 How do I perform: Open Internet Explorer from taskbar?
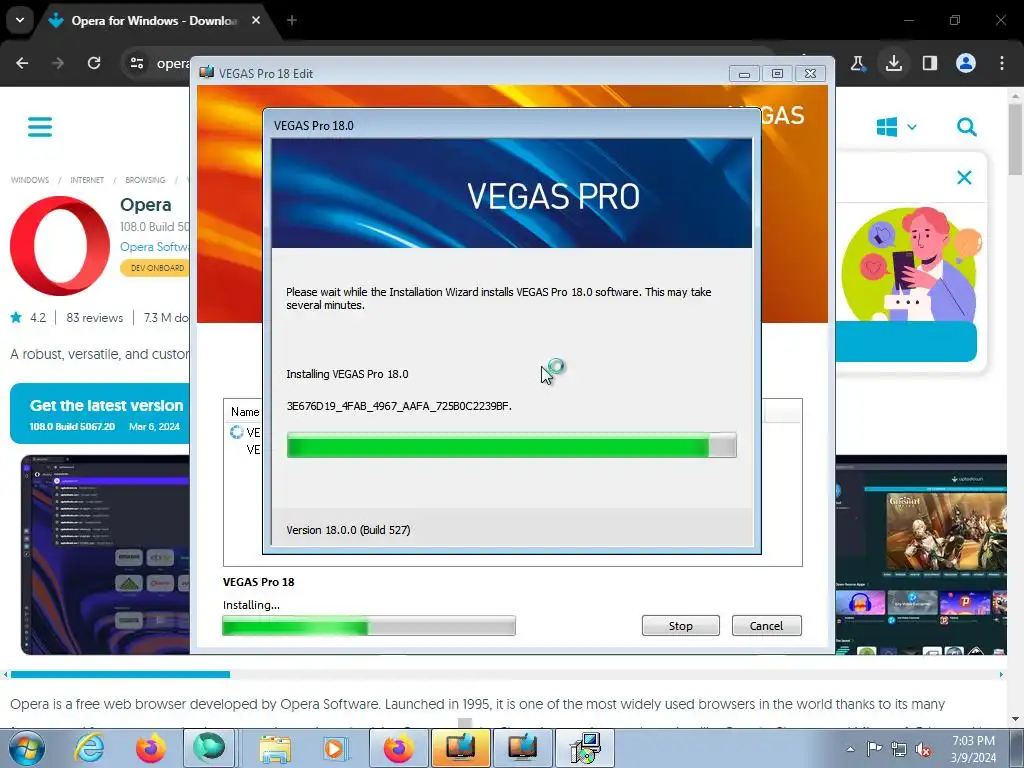89,748
